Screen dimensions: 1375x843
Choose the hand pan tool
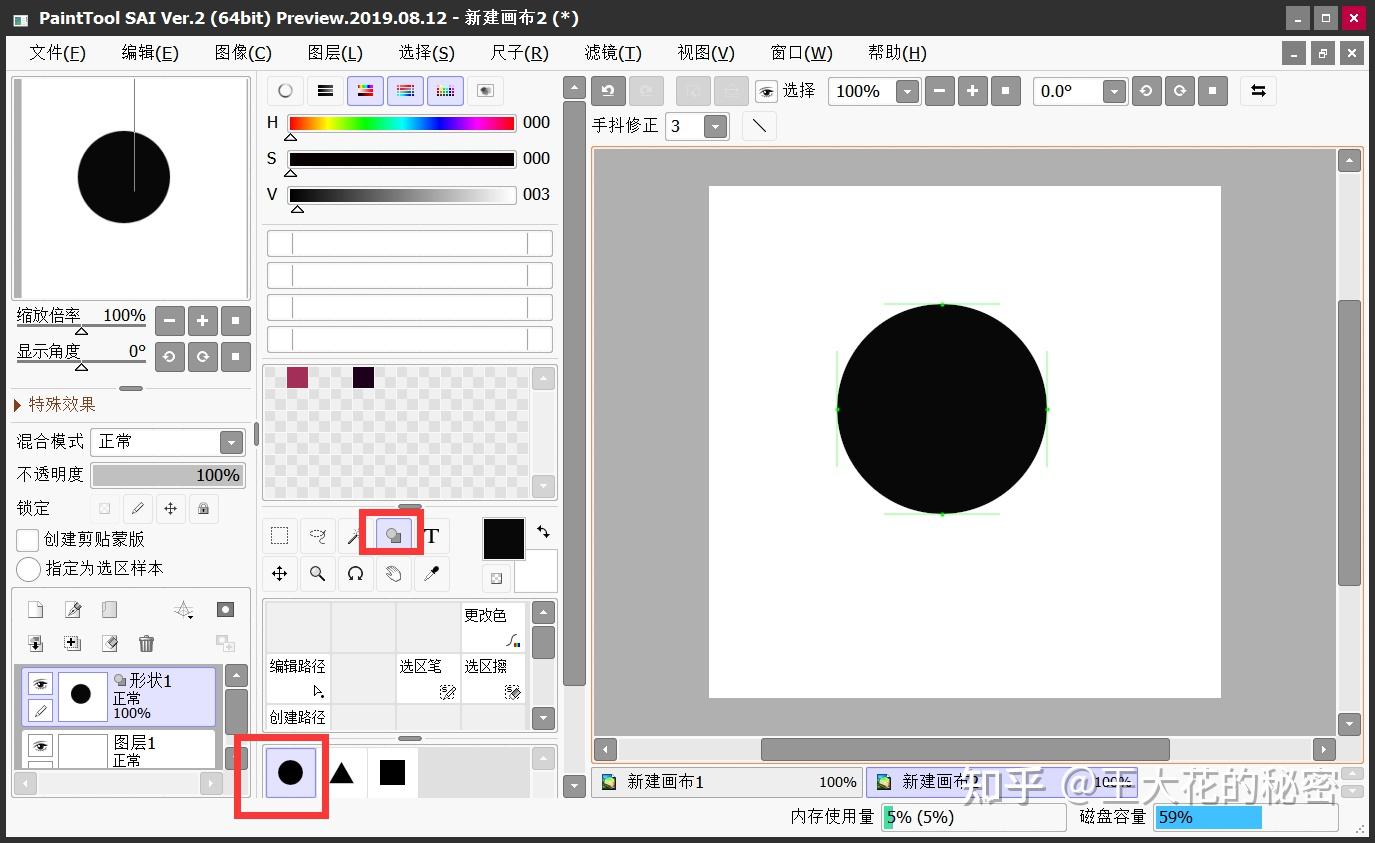point(394,574)
